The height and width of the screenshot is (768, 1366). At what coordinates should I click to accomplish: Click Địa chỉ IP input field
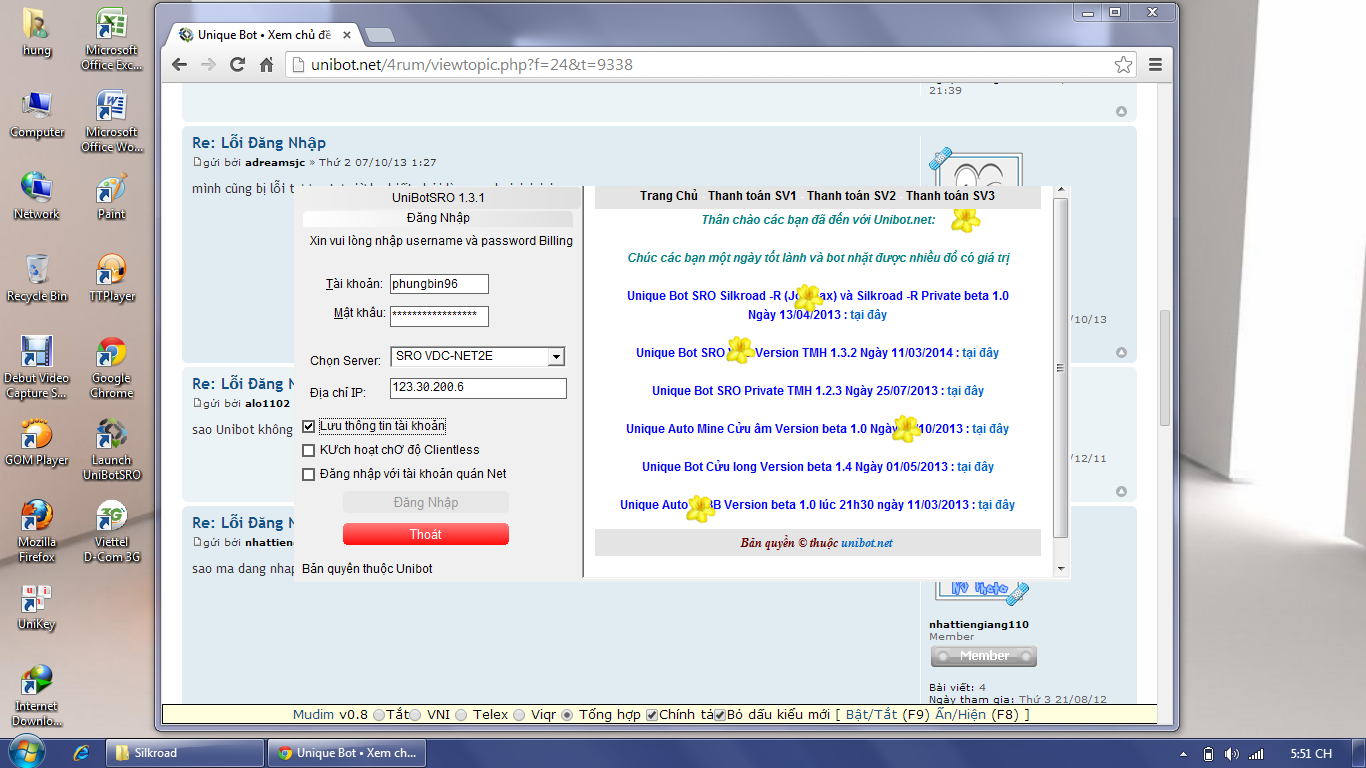478,388
